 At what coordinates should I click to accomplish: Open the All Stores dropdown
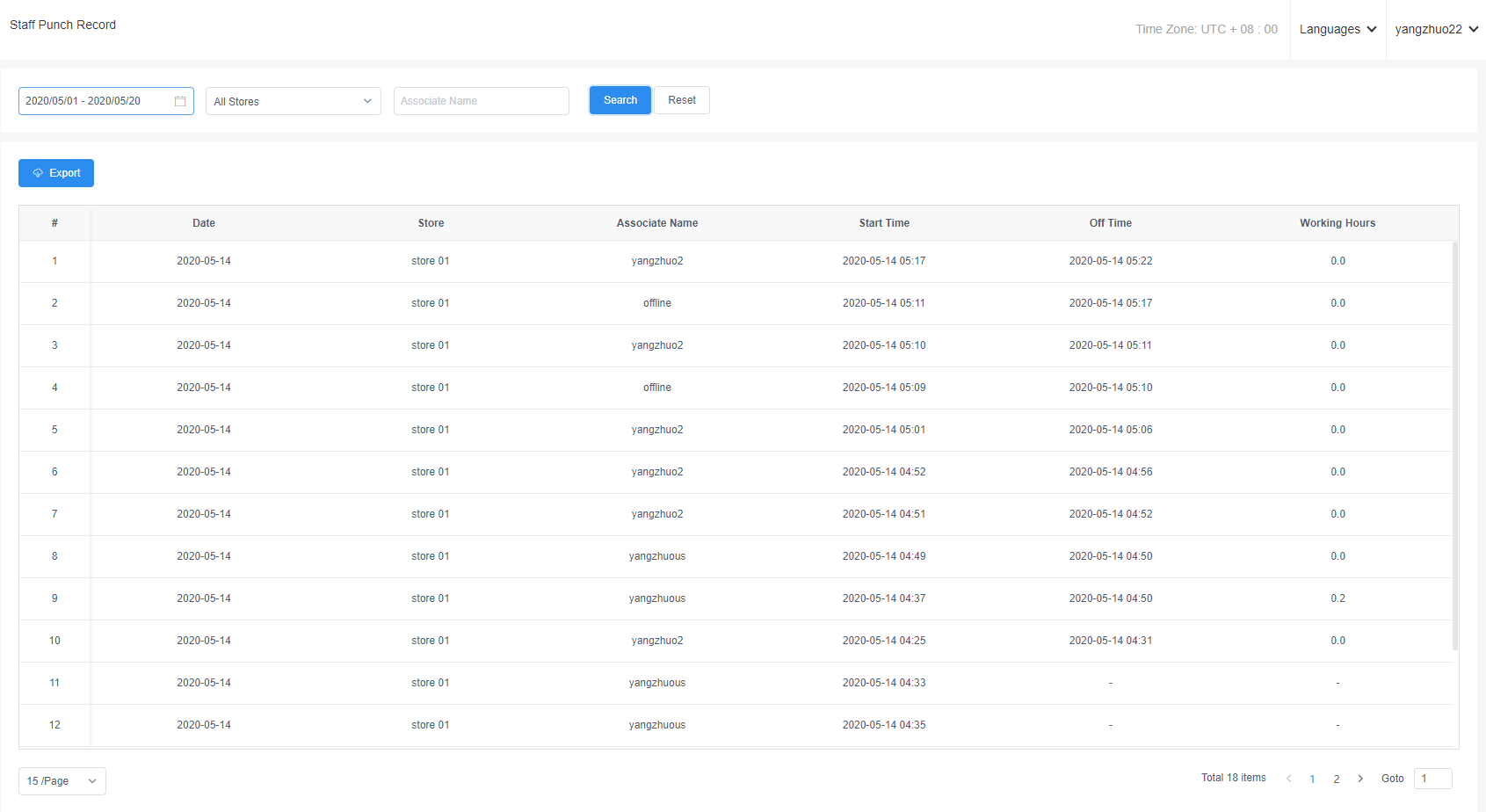tap(293, 101)
